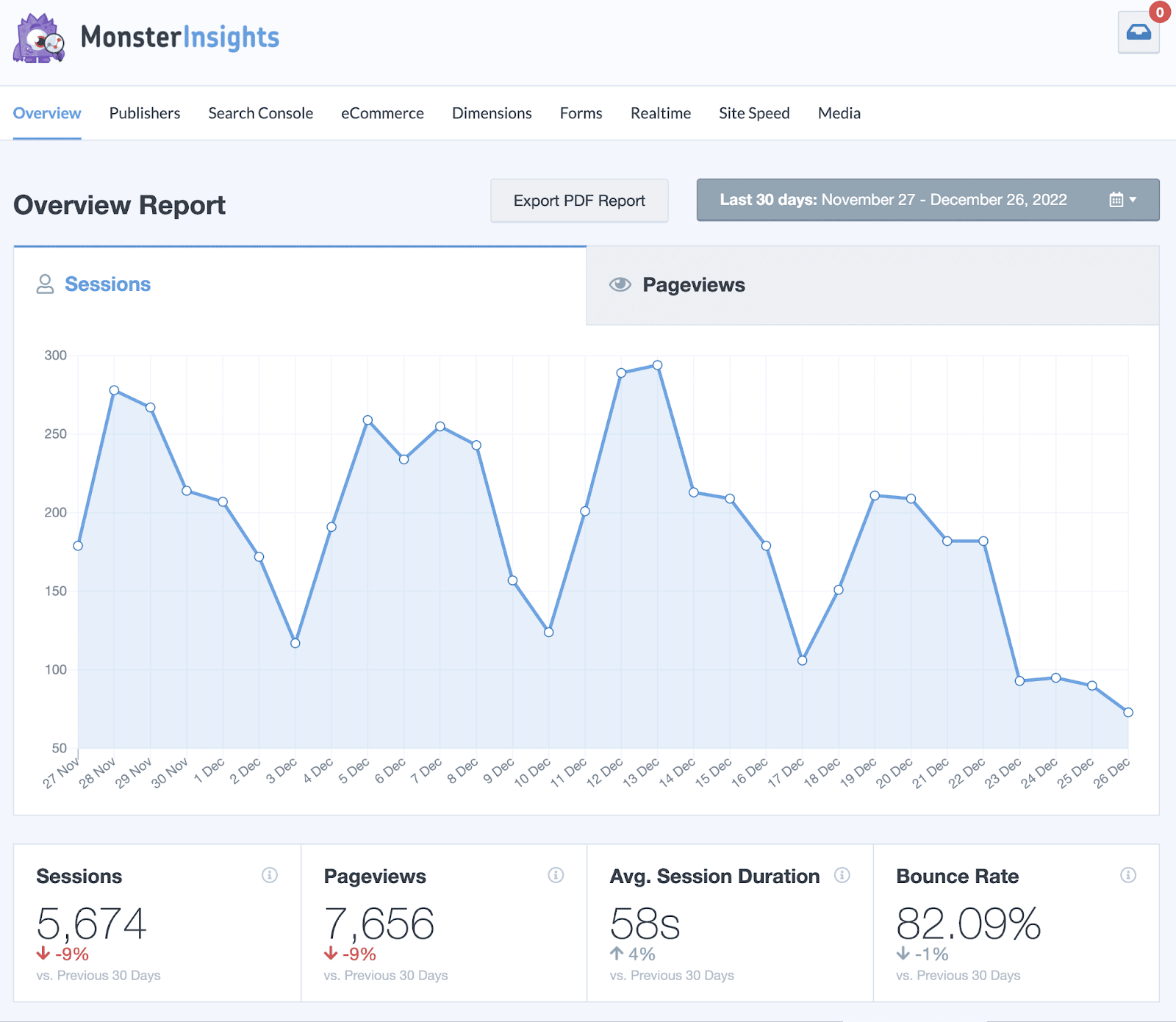
Task: Click the info icon beside Avg. Session Duration
Action: (842, 874)
